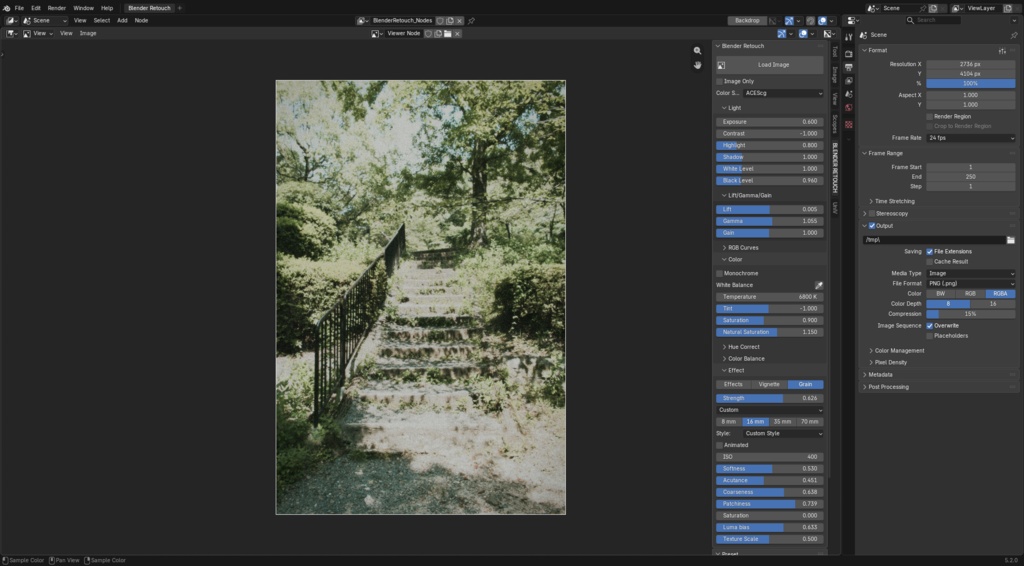
Task: Toggle the Overwrite checkbox
Action: 930,326
